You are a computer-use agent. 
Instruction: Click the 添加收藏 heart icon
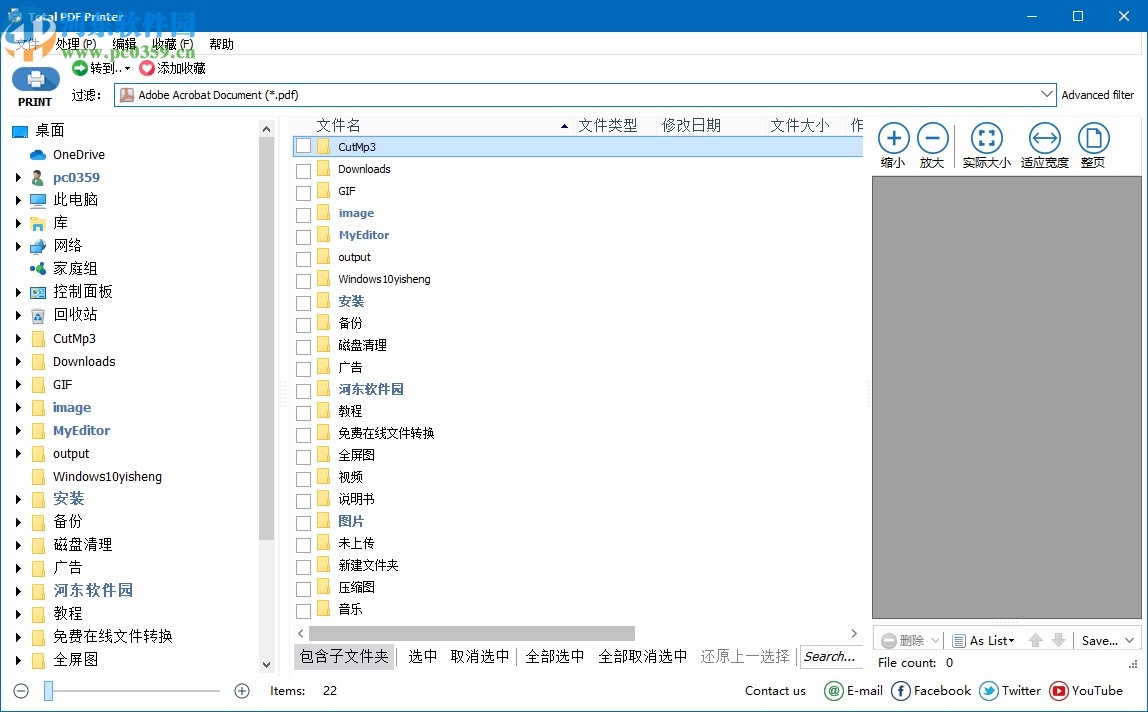146,68
